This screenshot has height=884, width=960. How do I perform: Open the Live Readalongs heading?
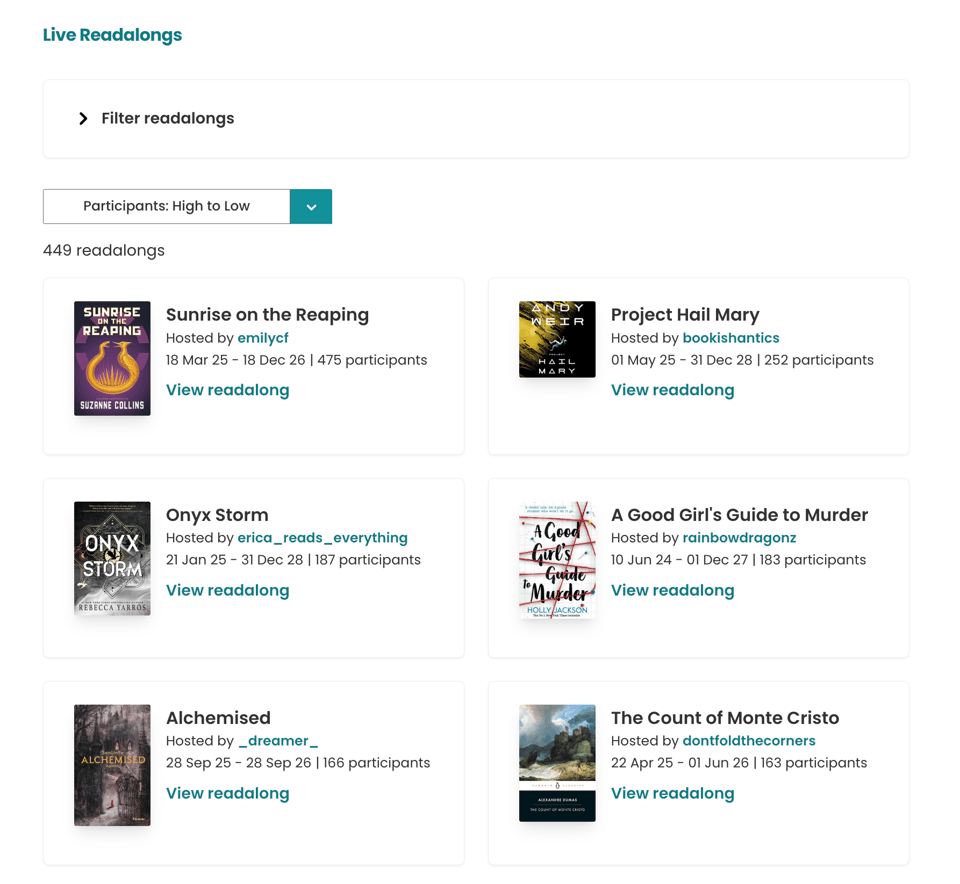[x=112, y=34]
